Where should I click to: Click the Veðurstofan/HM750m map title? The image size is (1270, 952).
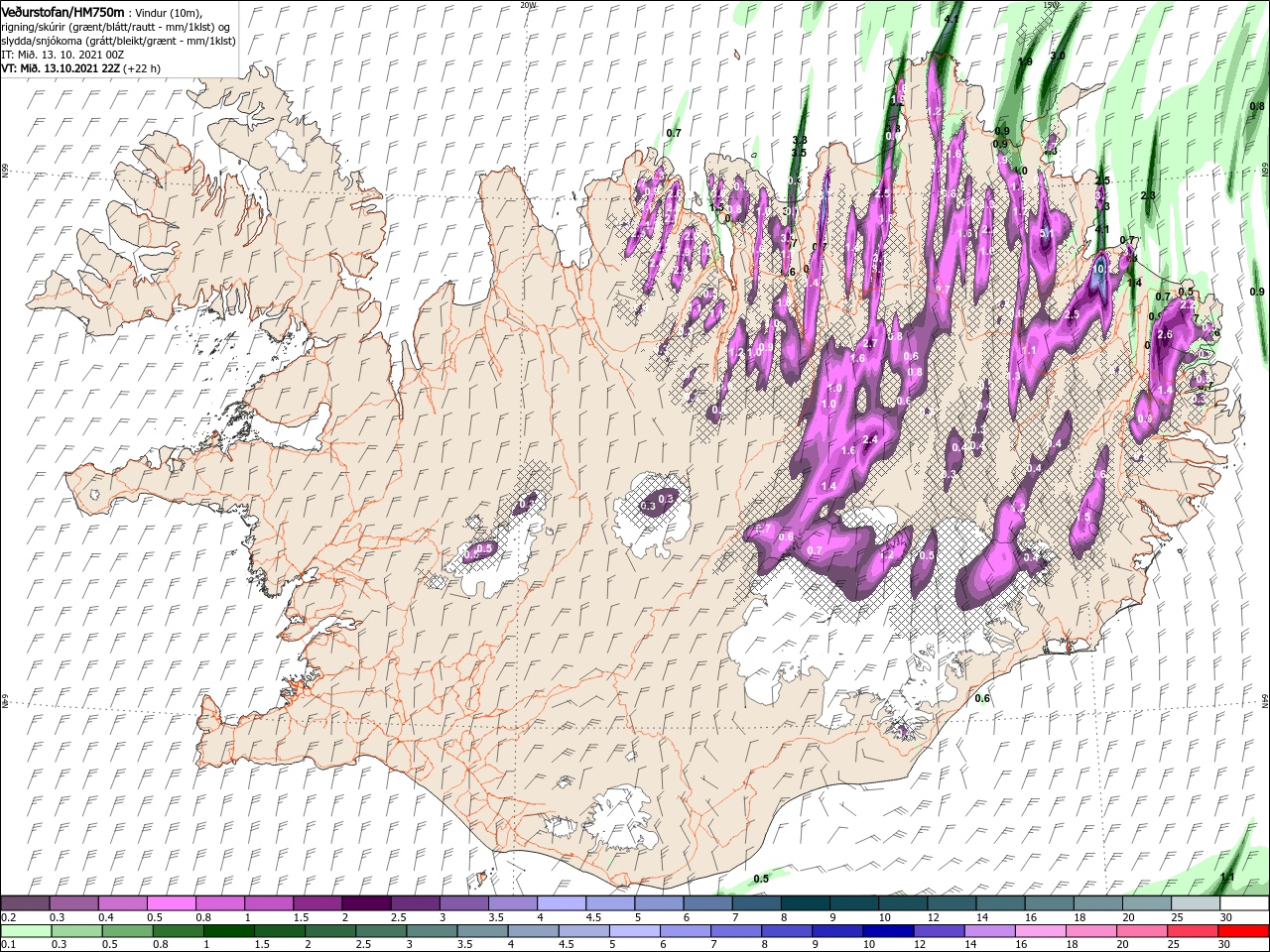63,11
